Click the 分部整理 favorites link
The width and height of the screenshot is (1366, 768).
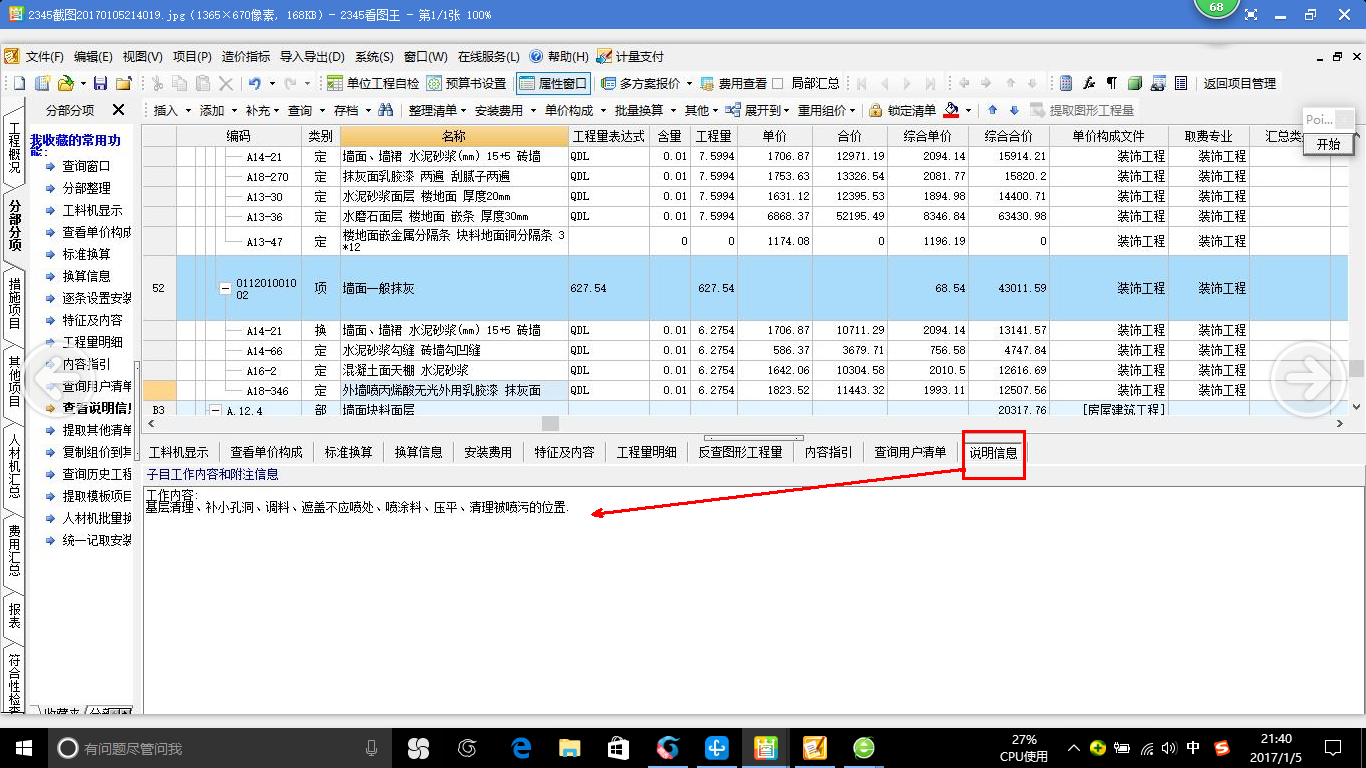[x=86, y=188]
